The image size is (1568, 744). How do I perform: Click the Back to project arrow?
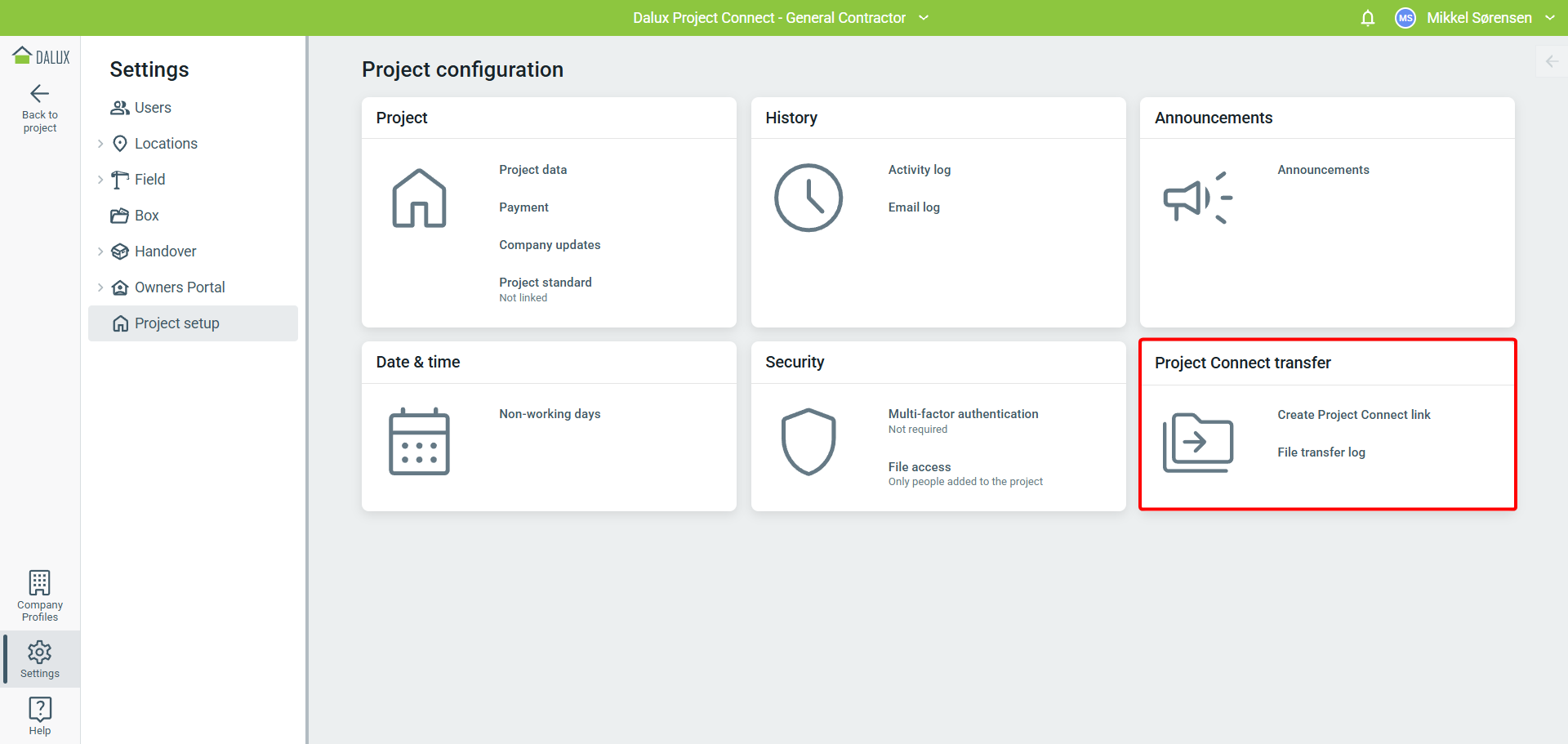39,94
